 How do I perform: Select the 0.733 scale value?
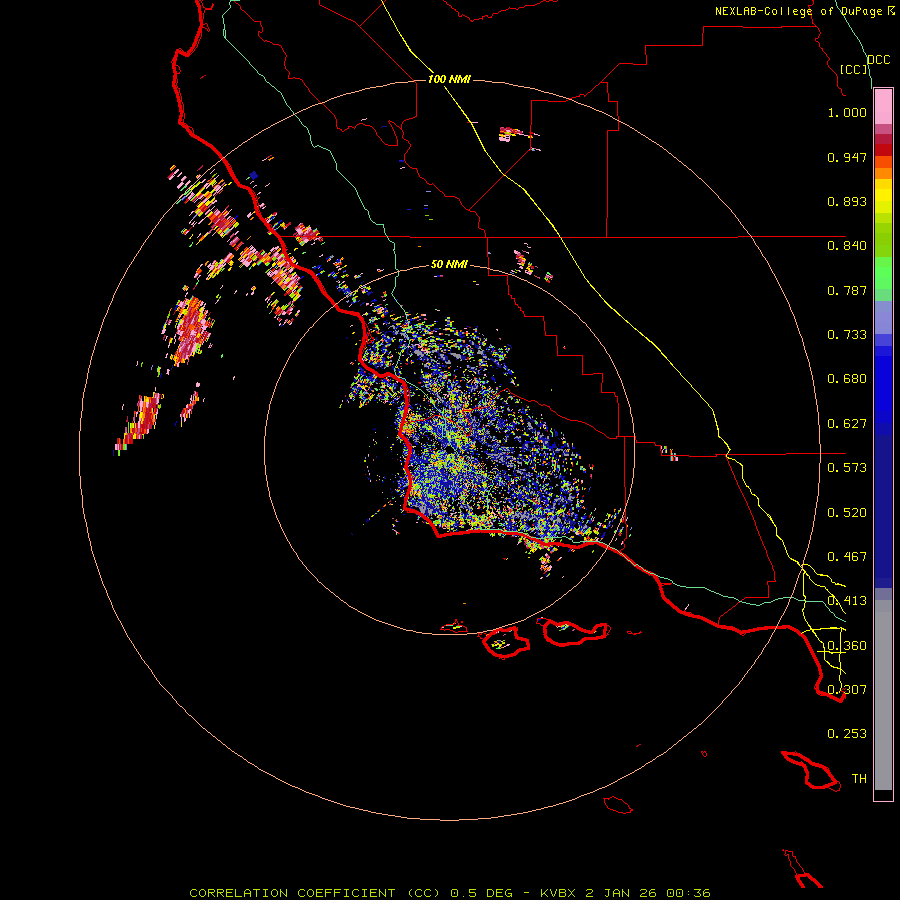click(847, 335)
